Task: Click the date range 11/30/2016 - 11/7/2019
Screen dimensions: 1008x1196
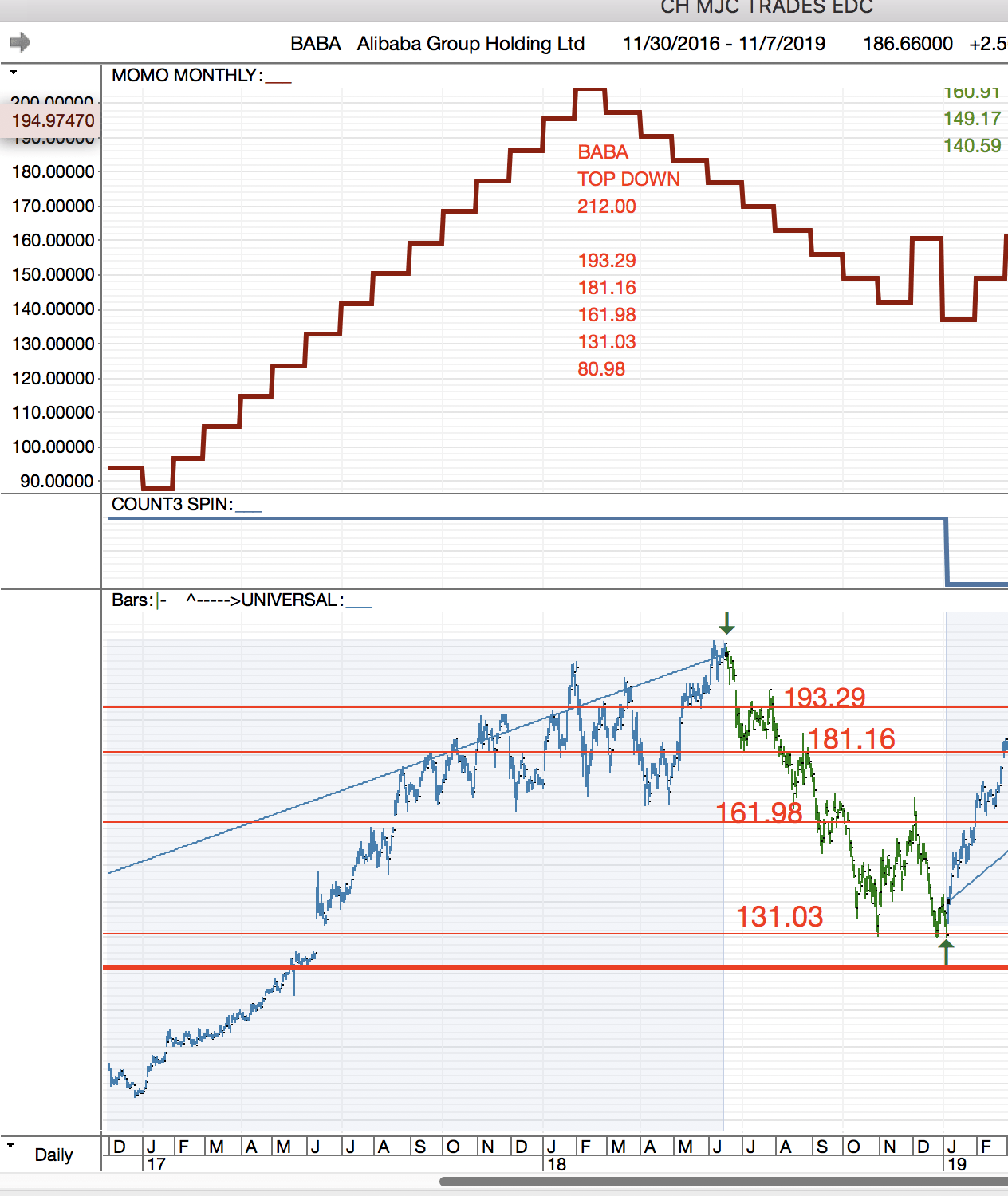Action: point(724,44)
